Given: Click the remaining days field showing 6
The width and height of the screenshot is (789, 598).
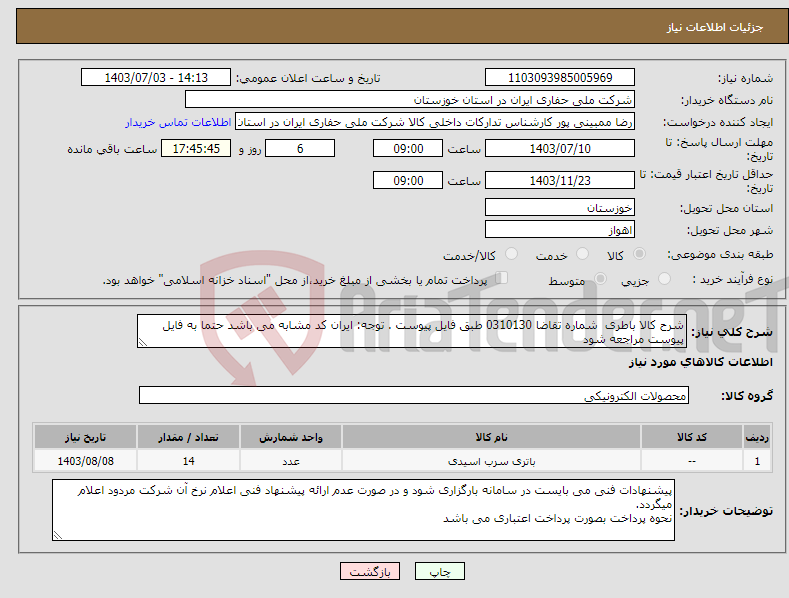Looking at the screenshot, I should point(300,148).
